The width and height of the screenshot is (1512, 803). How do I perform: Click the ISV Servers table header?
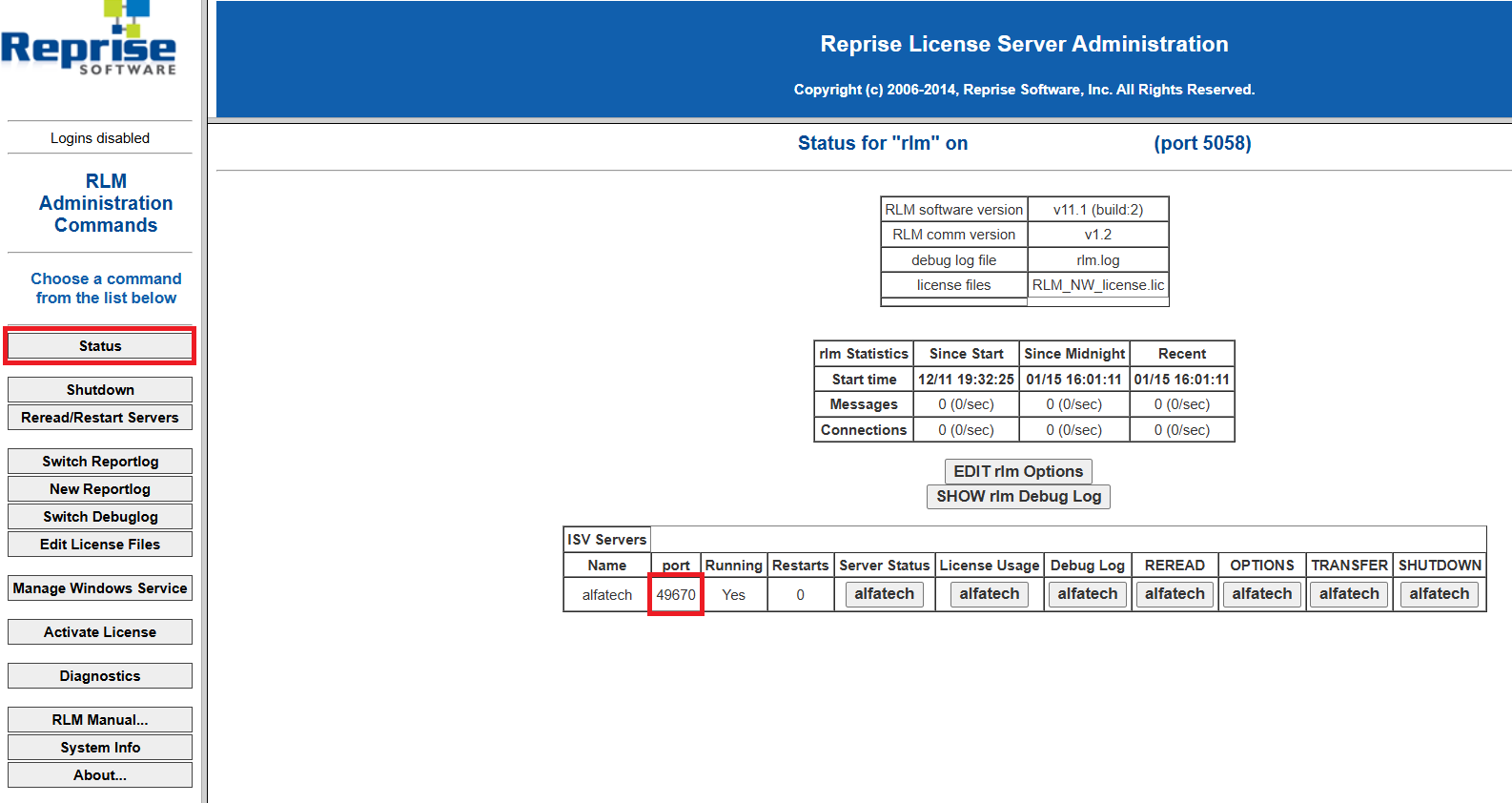[607, 540]
